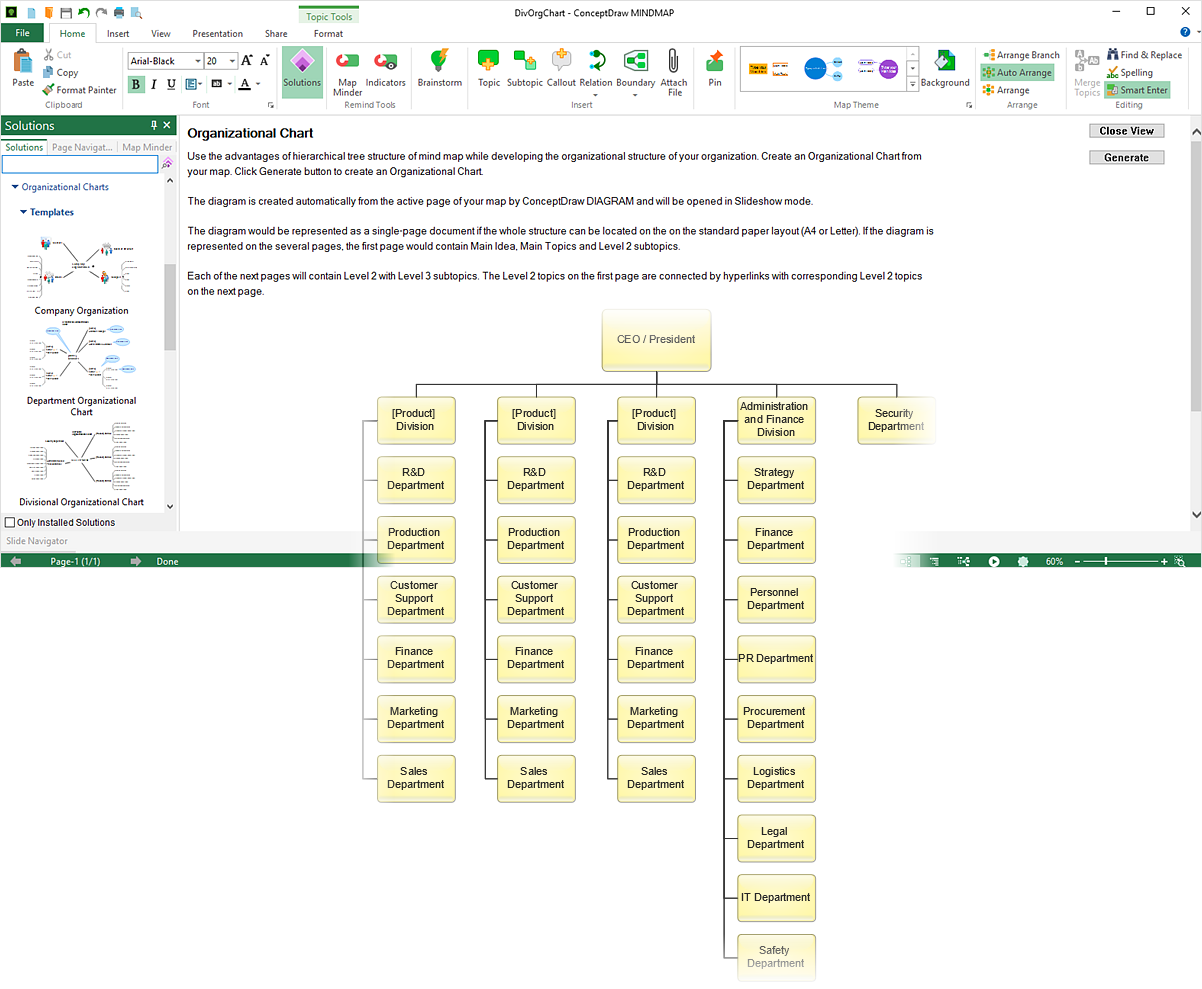Go to next page arrow in status bar
Screen dimensions: 1202x989
click(x=136, y=561)
